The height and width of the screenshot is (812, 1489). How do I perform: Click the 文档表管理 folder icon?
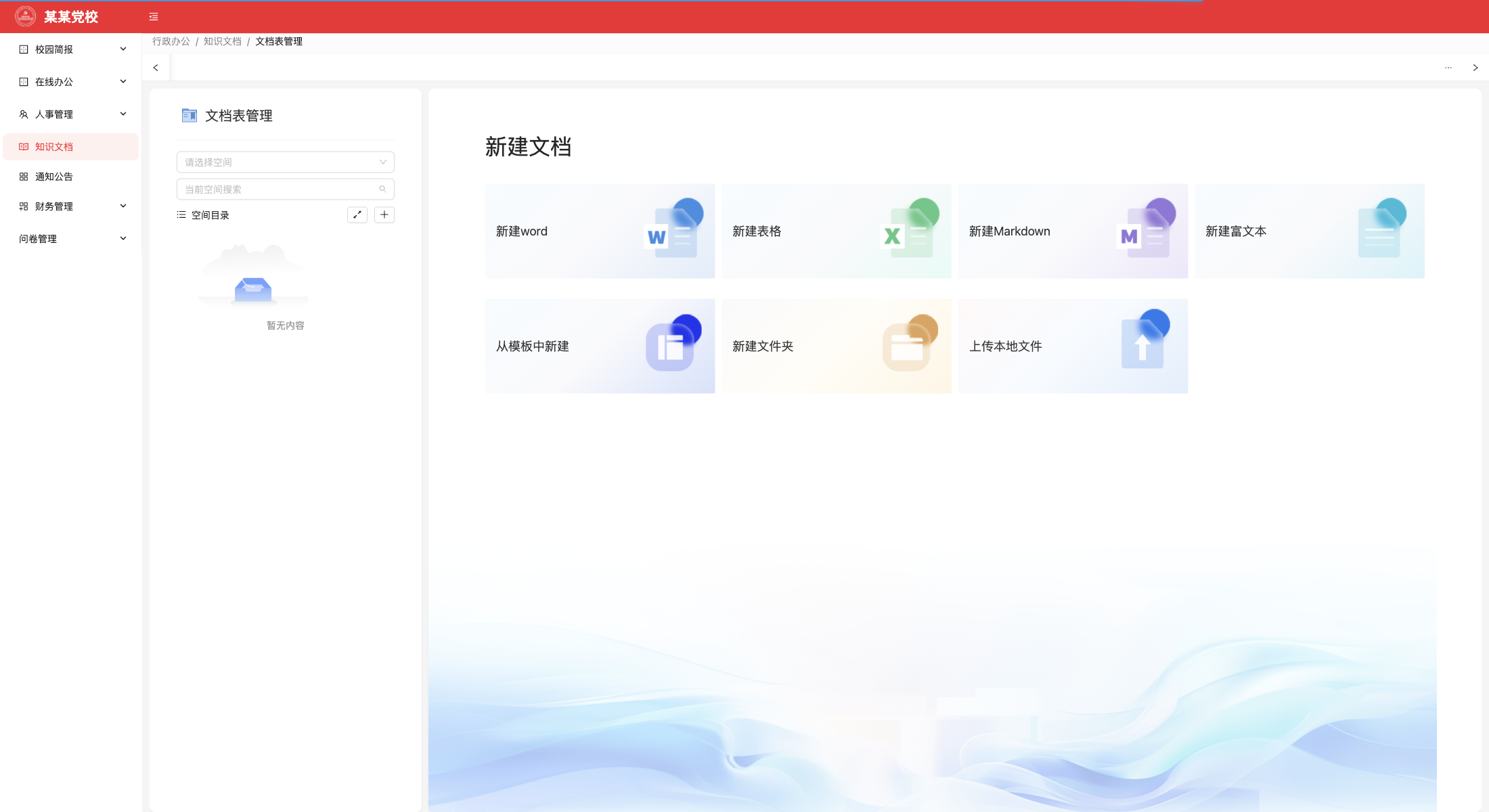coord(190,116)
